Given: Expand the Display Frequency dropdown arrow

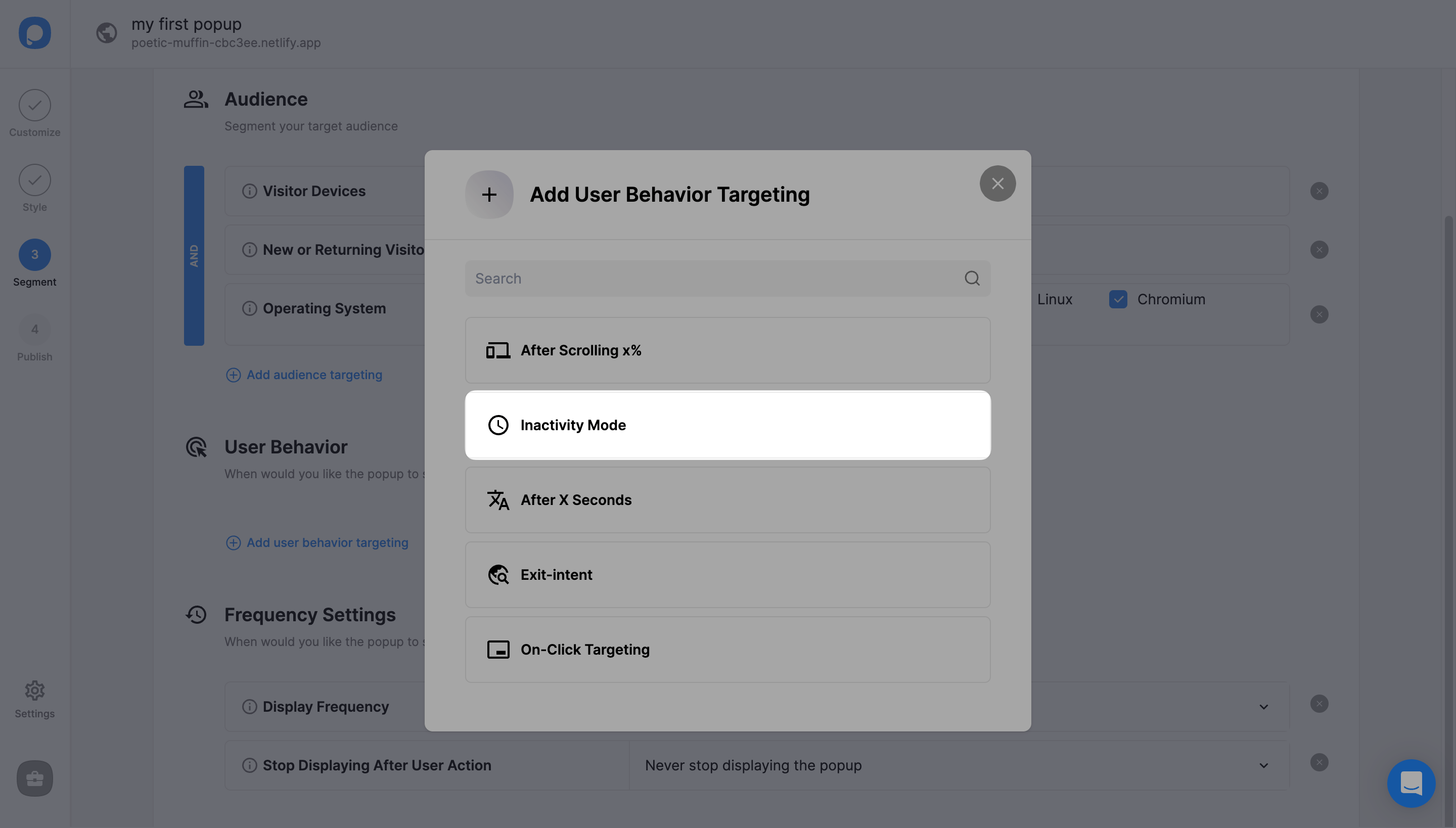Looking at the screenshot, I should (1263, 707).
